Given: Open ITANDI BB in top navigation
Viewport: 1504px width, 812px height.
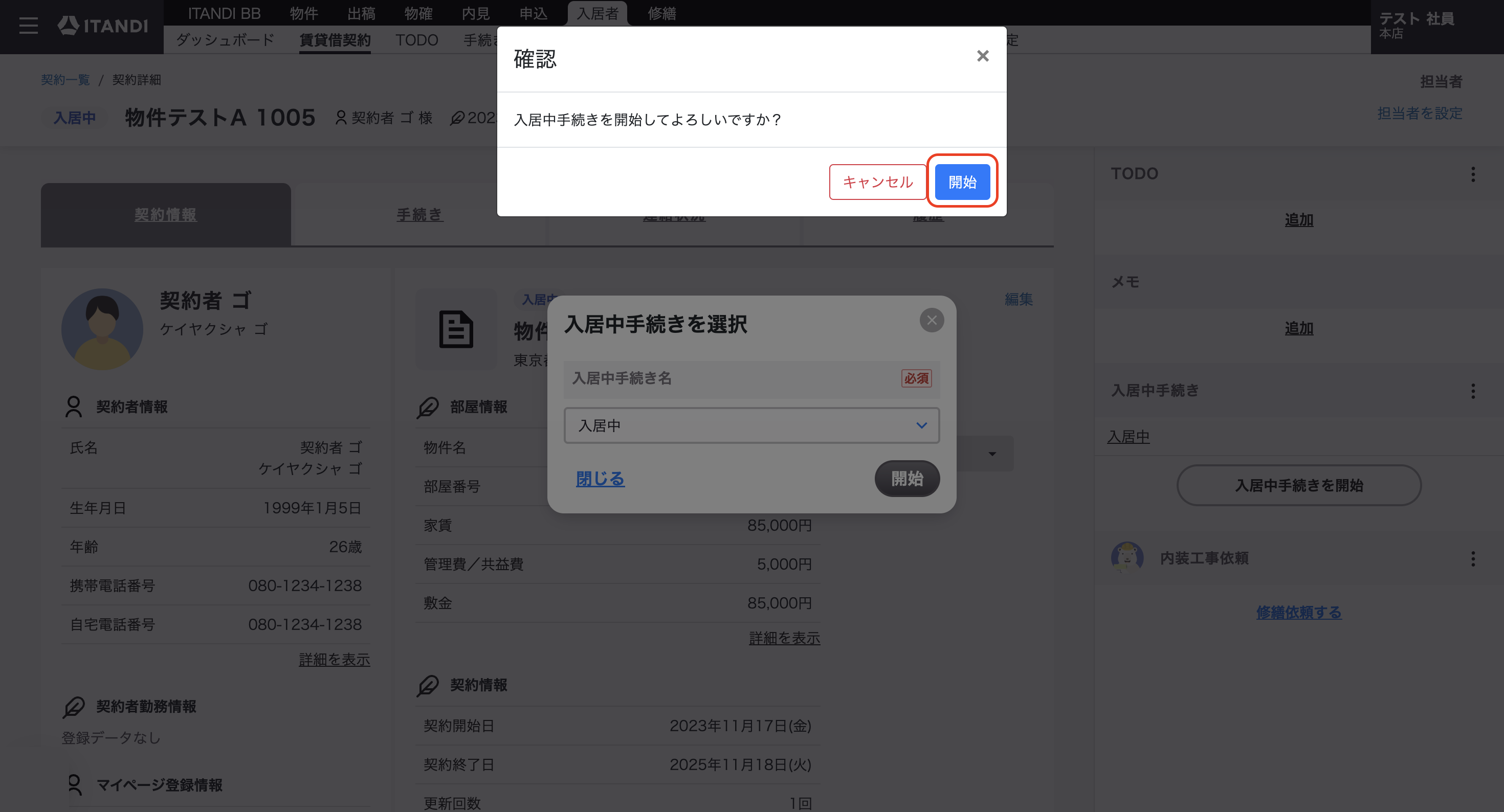Looking at the screenshot, I should (224, 13).
